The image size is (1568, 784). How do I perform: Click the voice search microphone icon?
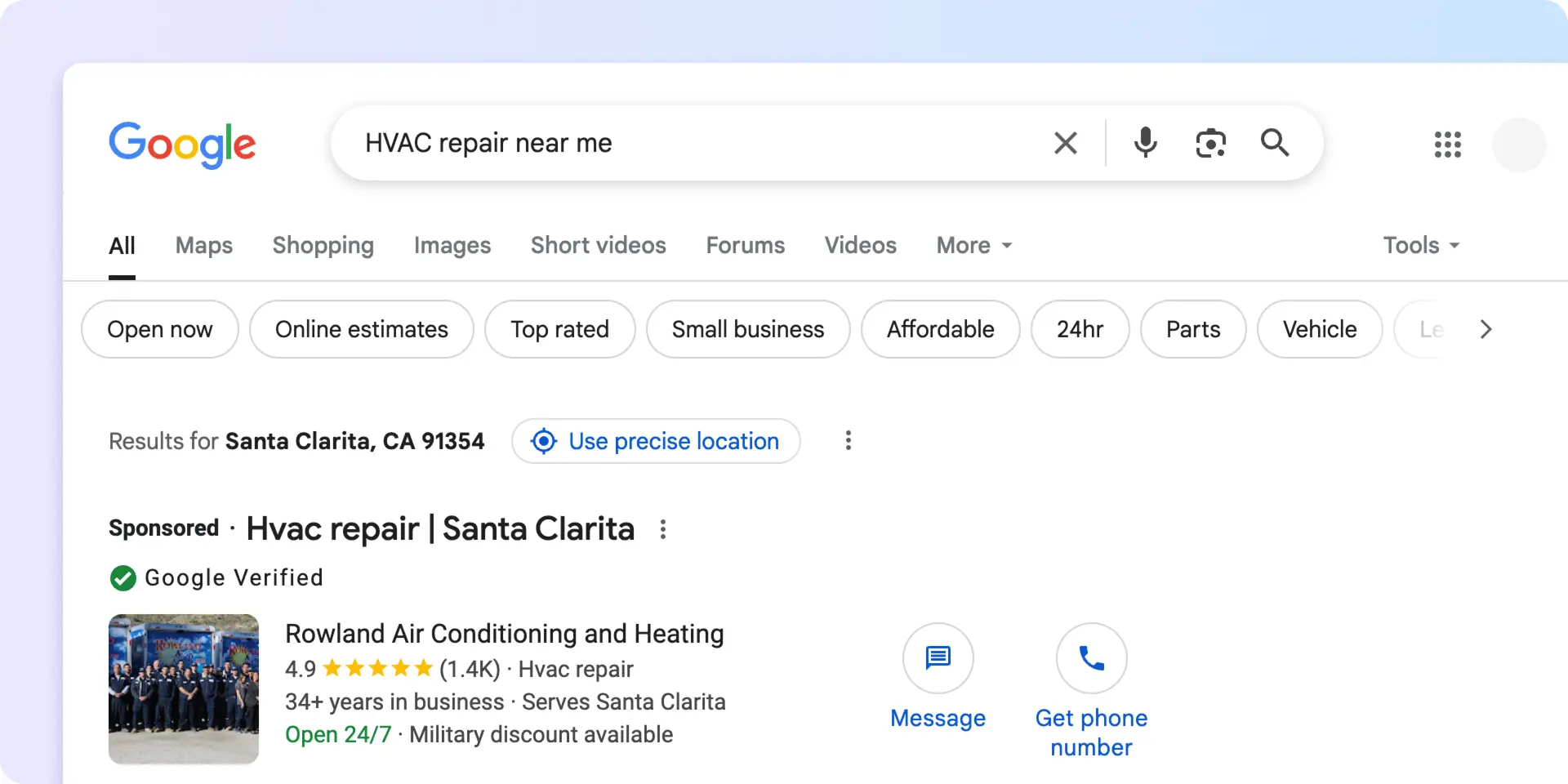[1145, 143]
